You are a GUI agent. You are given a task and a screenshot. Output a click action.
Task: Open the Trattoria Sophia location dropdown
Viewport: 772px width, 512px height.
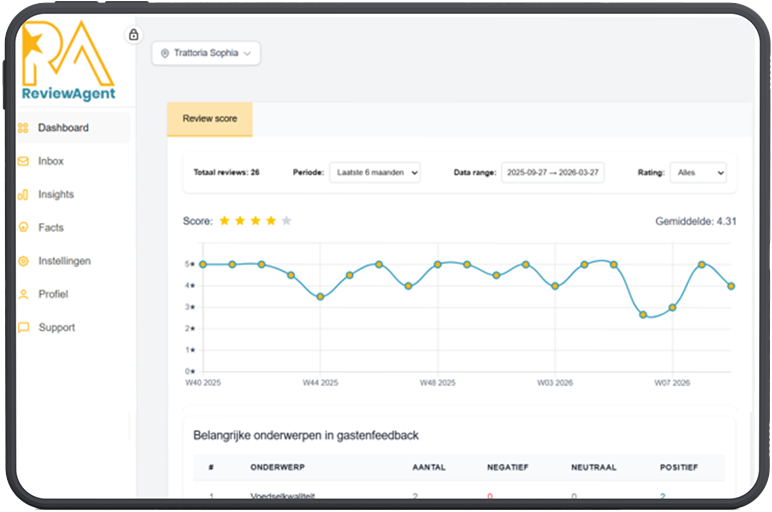[206, 53]
